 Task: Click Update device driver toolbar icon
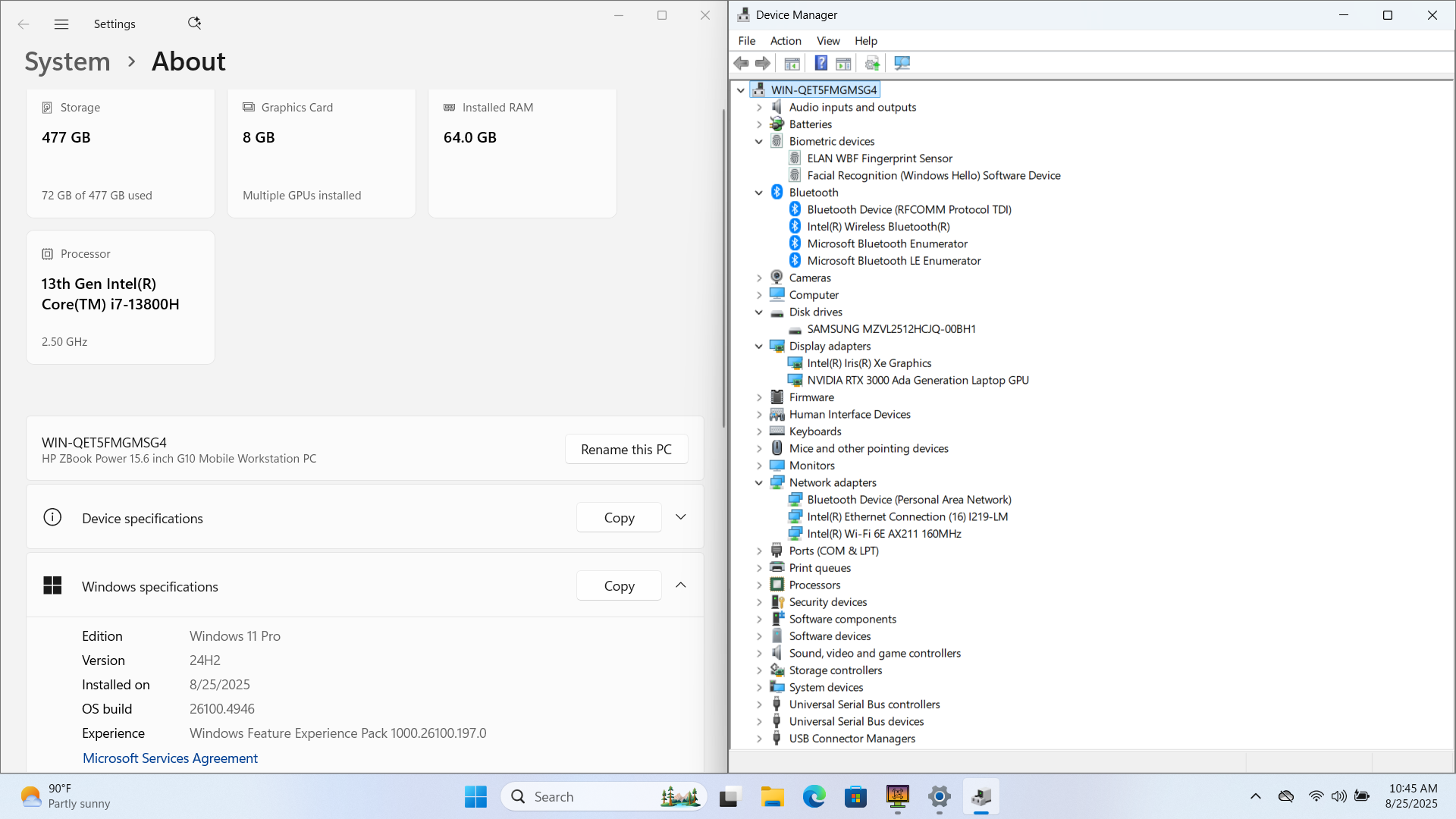tap(872, 63)
